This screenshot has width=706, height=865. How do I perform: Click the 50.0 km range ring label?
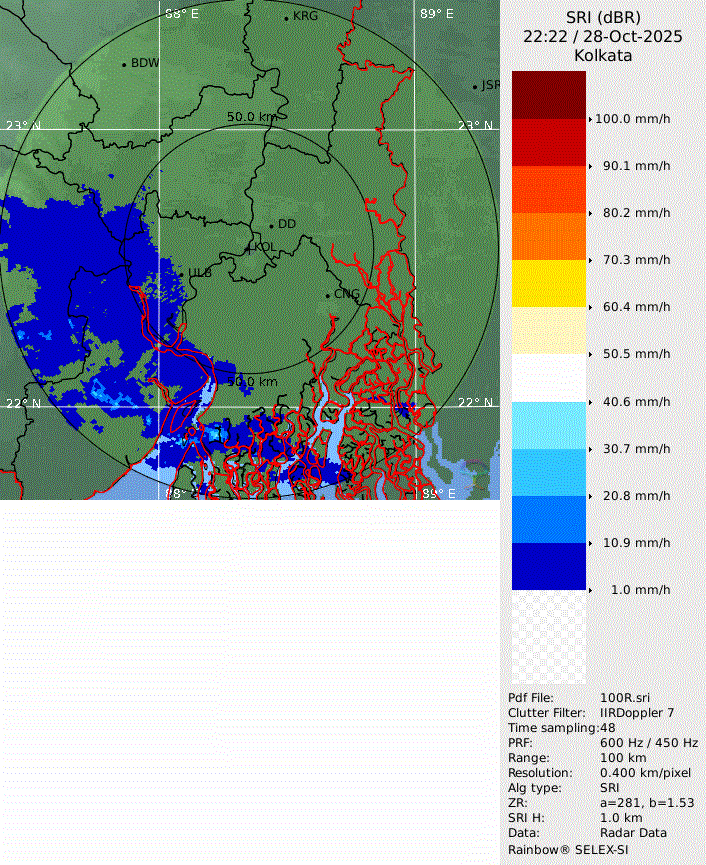(251, 117)
